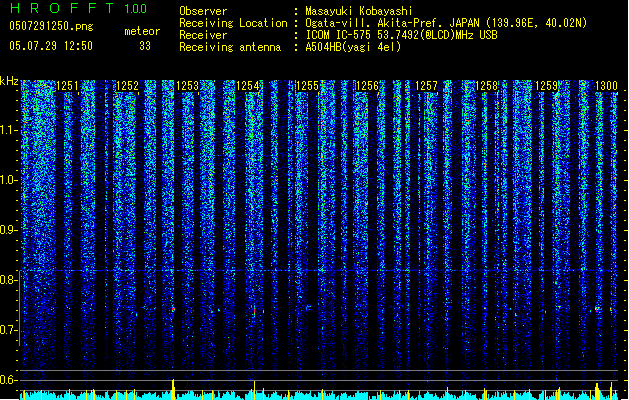Click the 0.9 kHz frequency axis tick

(x=9, y=230)
